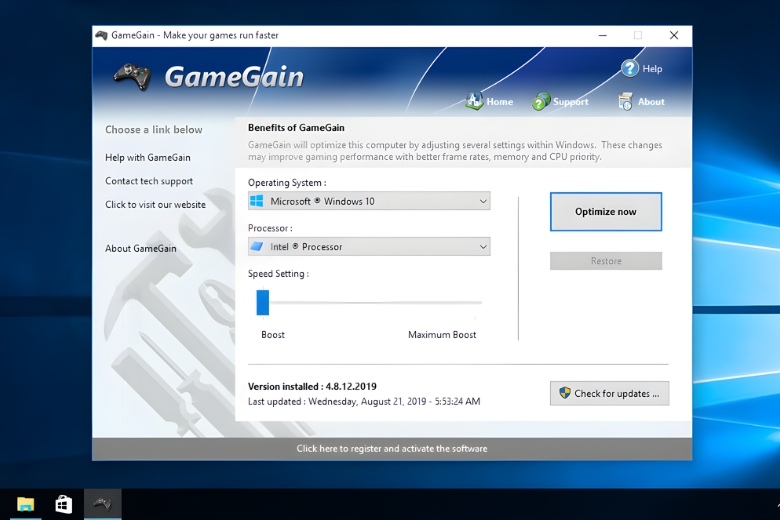Viewport: 780px width, 520px height.
Task: Click GameGain icon in the taskbar
Action: click(x=102, y=504)
